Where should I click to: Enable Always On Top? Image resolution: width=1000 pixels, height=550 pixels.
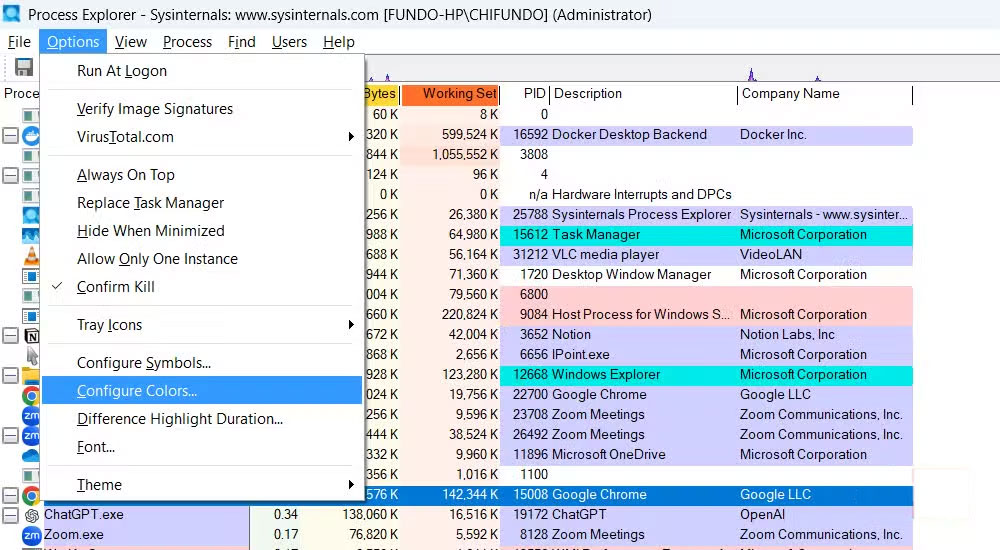125,175
